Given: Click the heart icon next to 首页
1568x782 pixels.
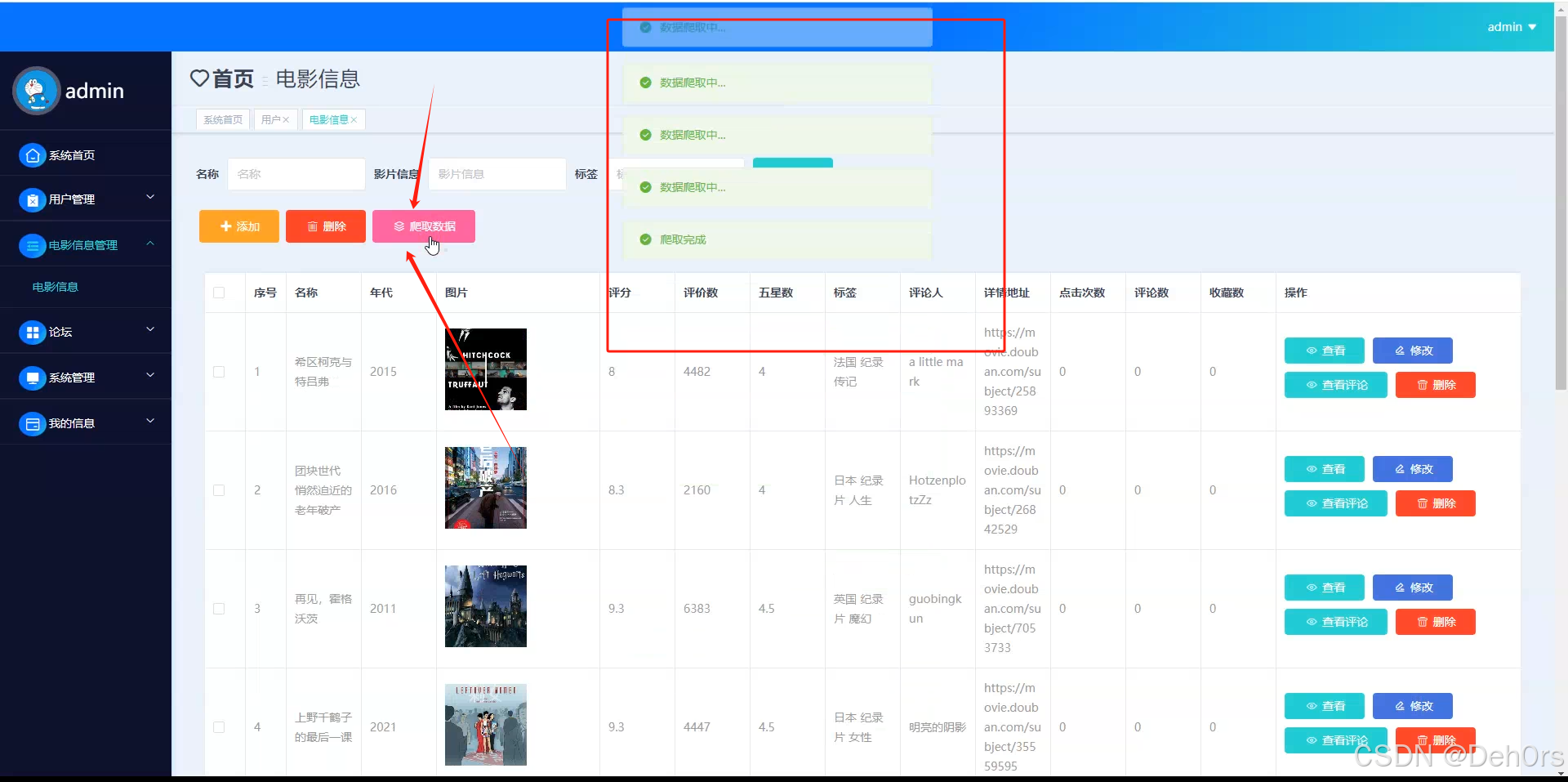Looking at the screenshot, I should pos(198,78).
